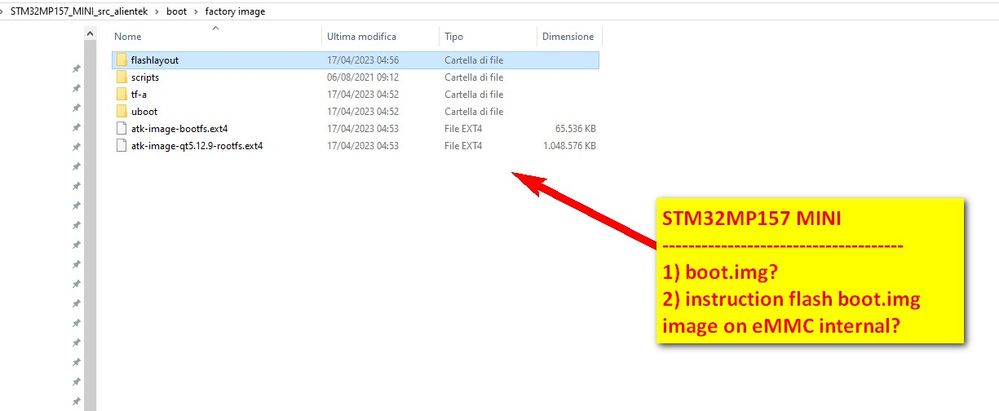Click the navigation pane scroll up arrow
The height and width of the screenshot is (411, 999).
click(90, 34)
